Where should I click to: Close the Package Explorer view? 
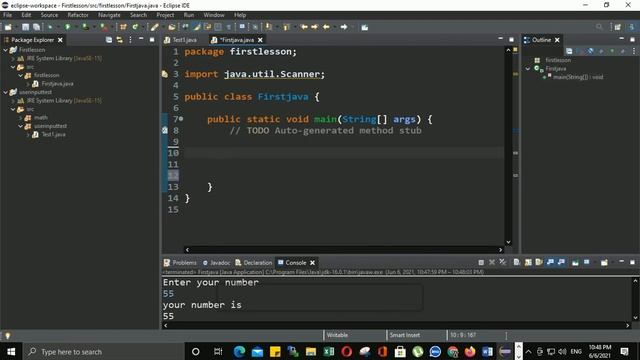60,40
